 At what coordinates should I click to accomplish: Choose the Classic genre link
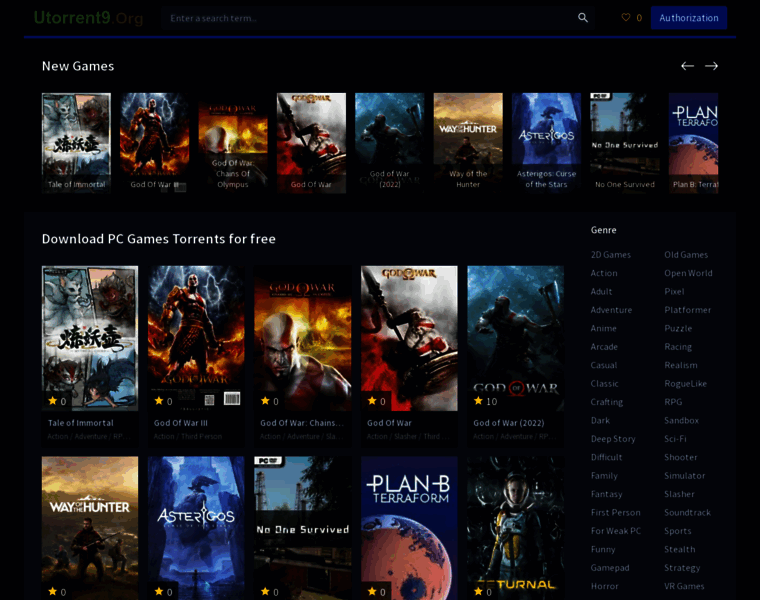[x=604, y=383]
